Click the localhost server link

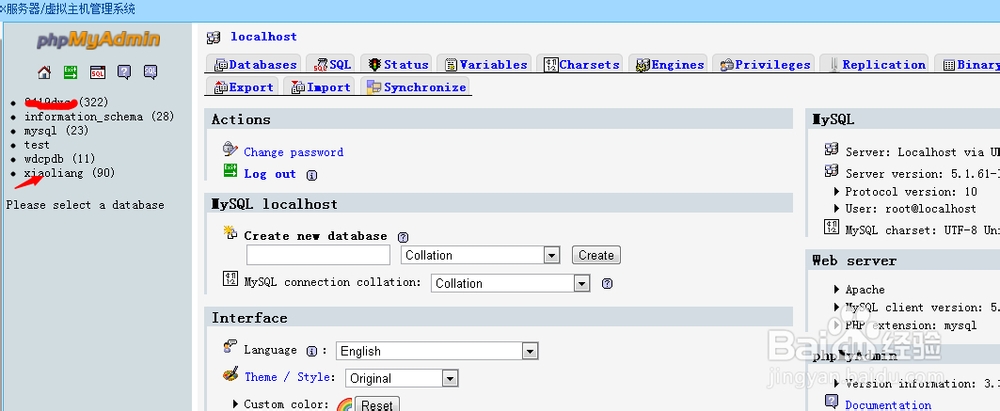point(263,37)
